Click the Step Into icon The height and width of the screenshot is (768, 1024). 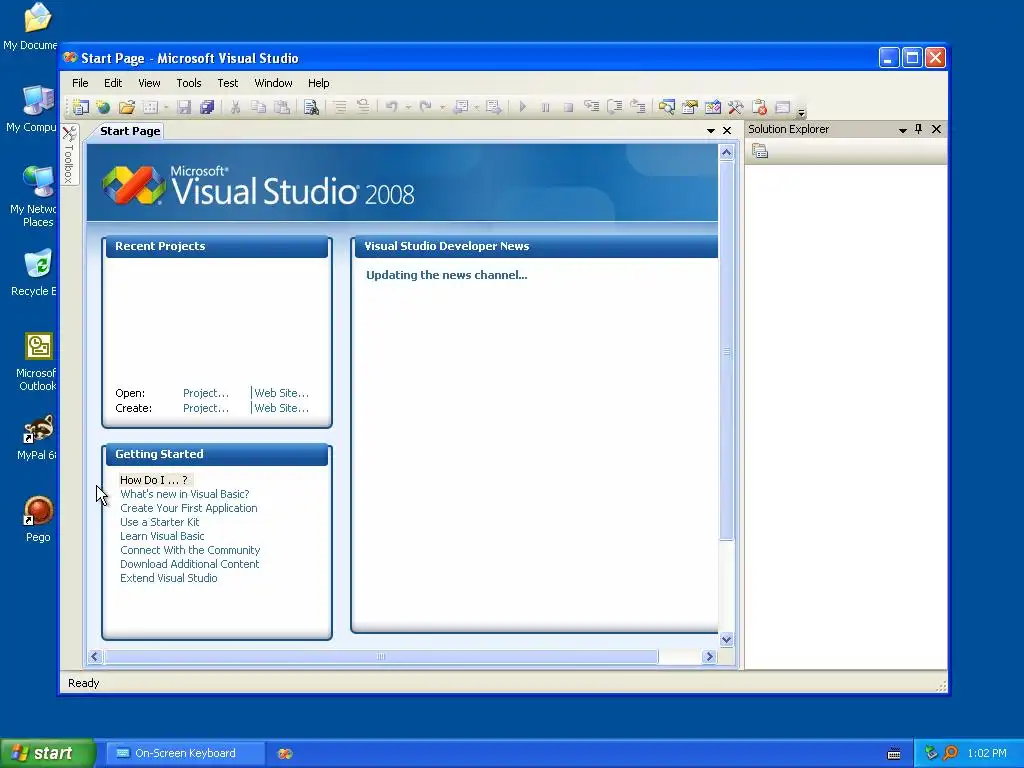point(591,107)
